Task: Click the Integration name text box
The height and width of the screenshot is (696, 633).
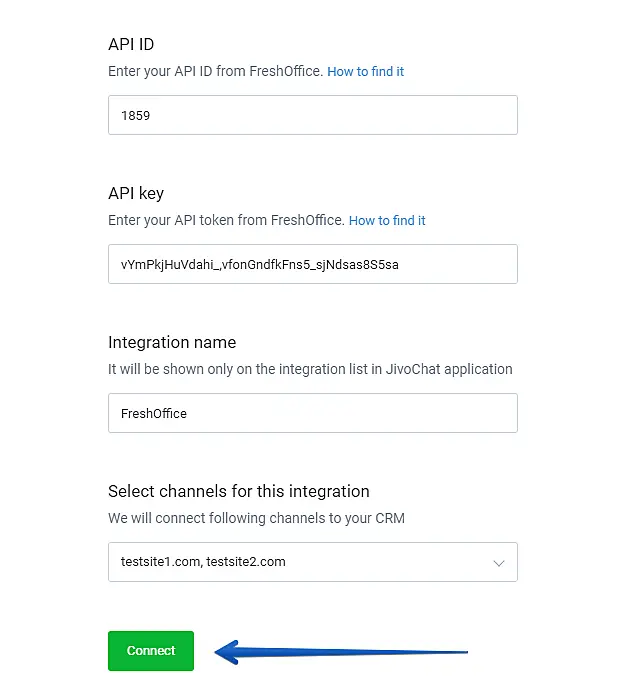Action: tap(312, 413)
